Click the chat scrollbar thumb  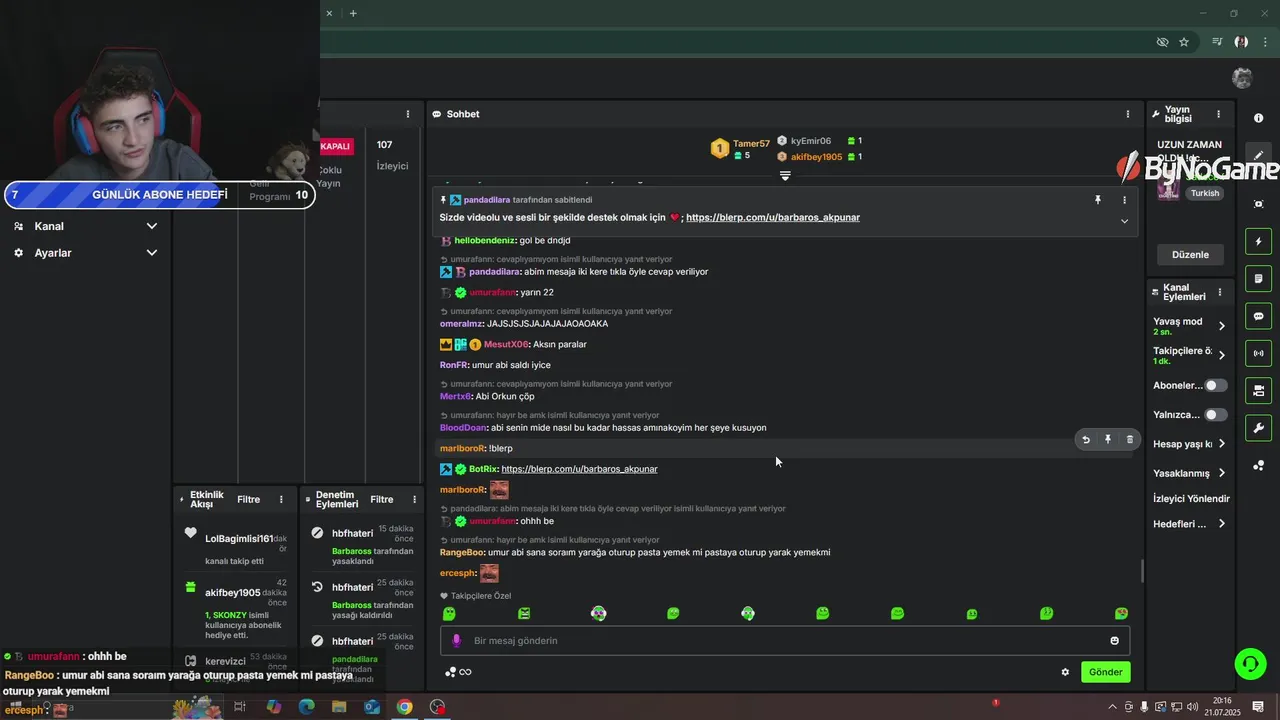coord(1142,571)
